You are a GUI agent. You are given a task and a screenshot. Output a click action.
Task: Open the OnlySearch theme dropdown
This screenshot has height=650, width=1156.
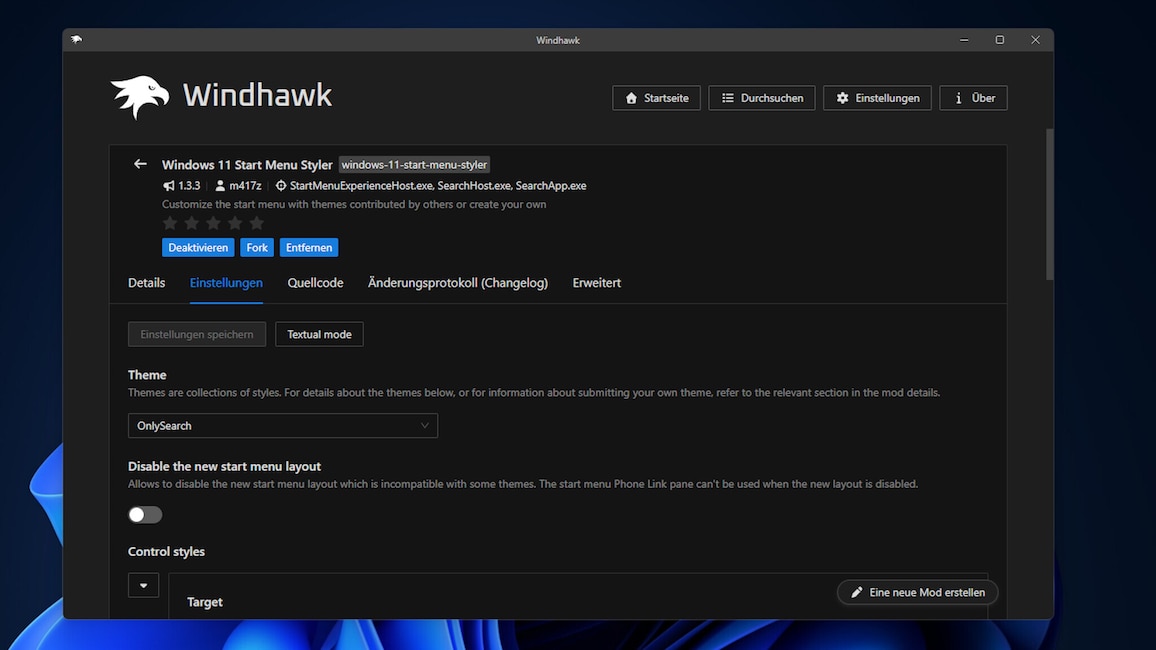tap(282, 425)
